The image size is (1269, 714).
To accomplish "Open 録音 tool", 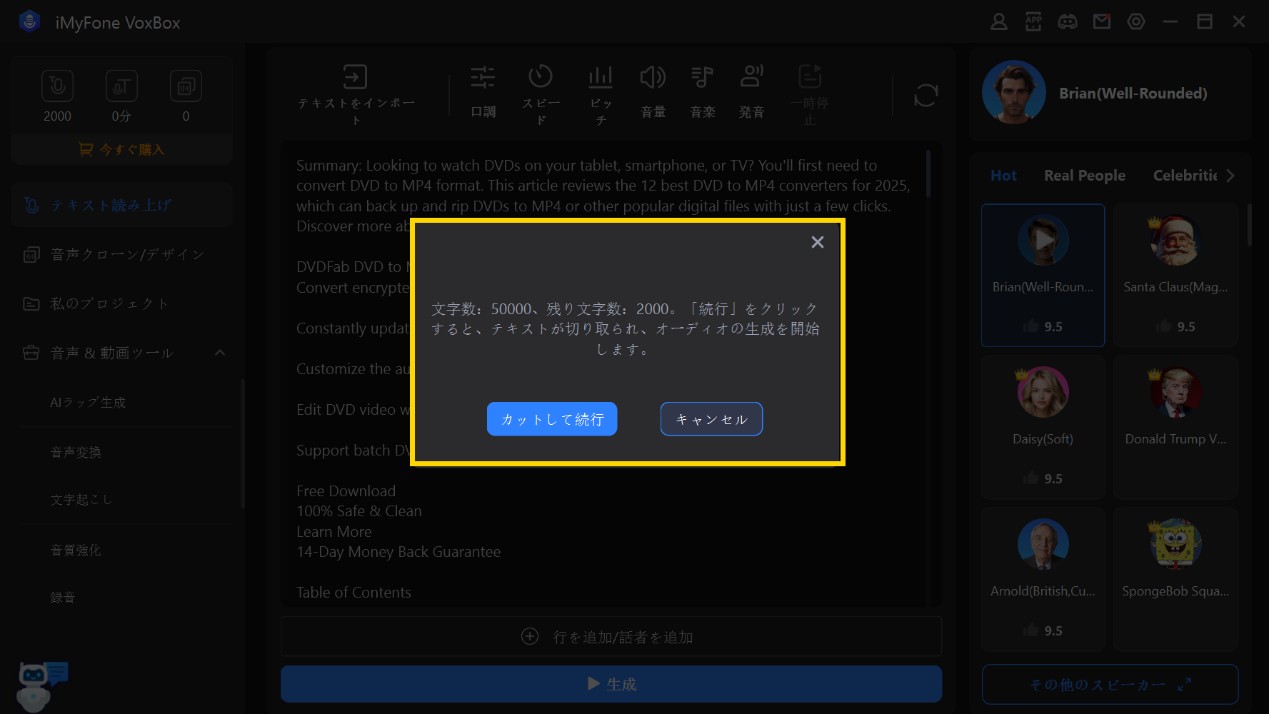I will pos(63,598).
